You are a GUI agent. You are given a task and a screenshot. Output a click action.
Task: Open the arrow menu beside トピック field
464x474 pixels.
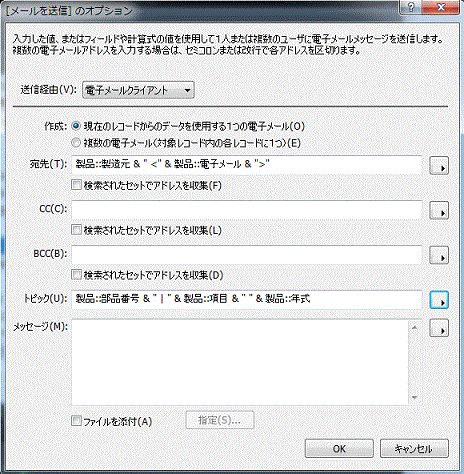[439, 300]
